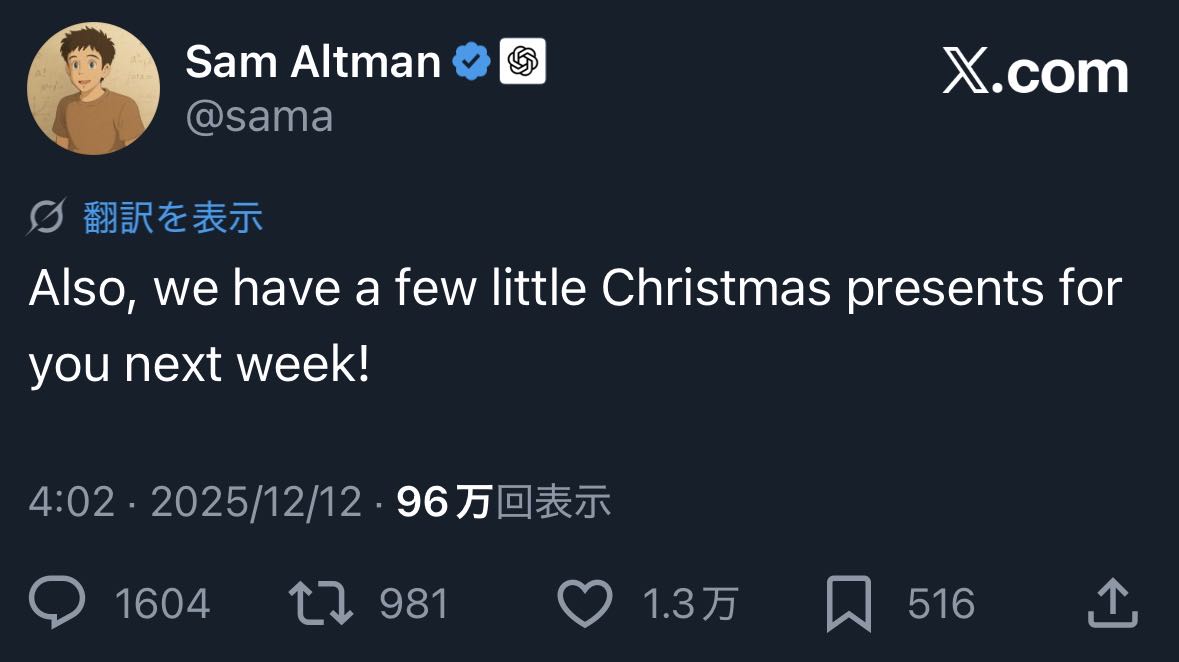Screen dimensions: 1179x662
Task: Click the OpenAI affiliation badge
Action: pos(522,63)
